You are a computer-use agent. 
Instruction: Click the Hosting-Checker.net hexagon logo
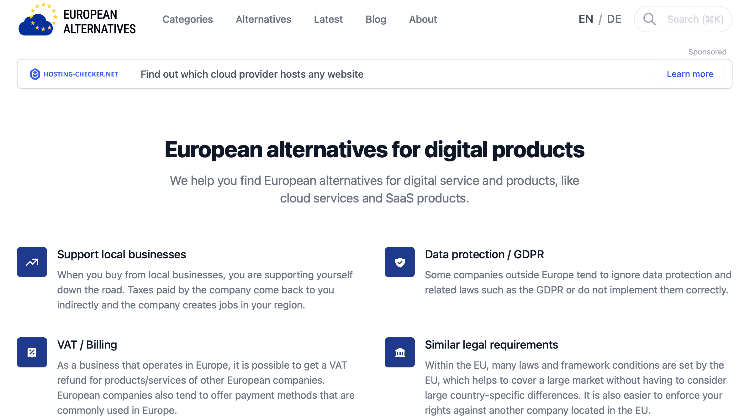[35, 74]
